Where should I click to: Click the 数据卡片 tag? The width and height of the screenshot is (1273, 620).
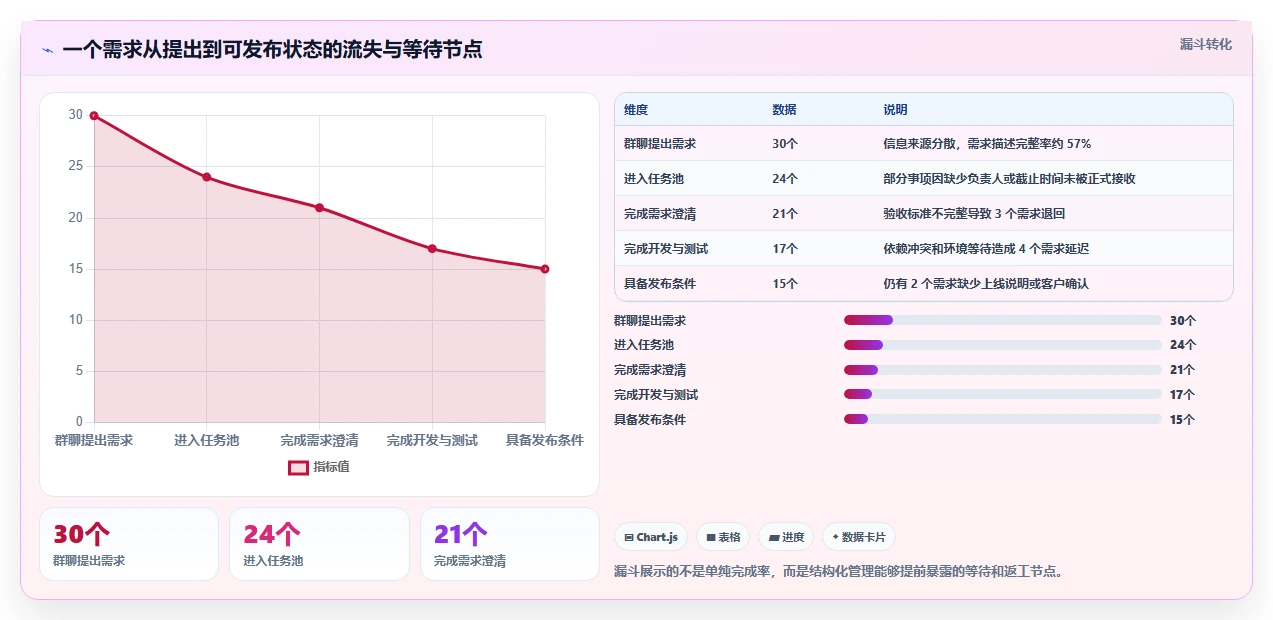859,537
